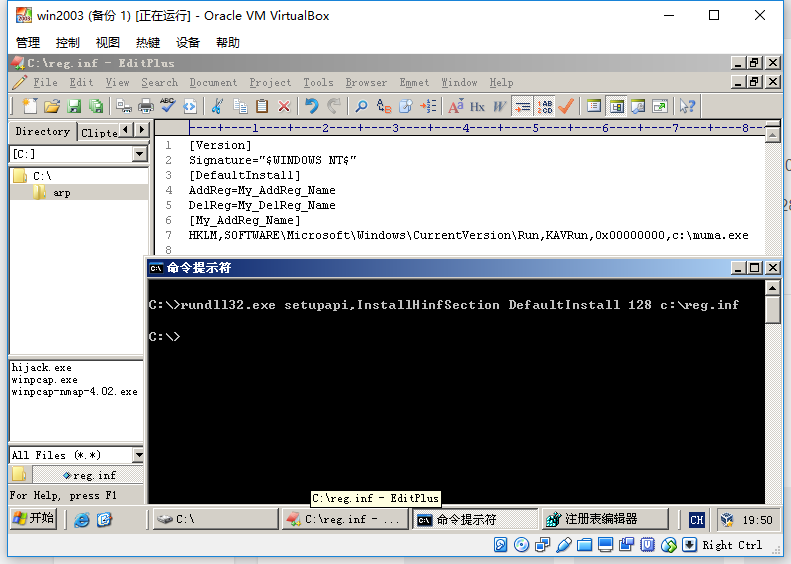The image size is (791, 564).
Task: Open the Tools menu
Action: click(318, 82)
